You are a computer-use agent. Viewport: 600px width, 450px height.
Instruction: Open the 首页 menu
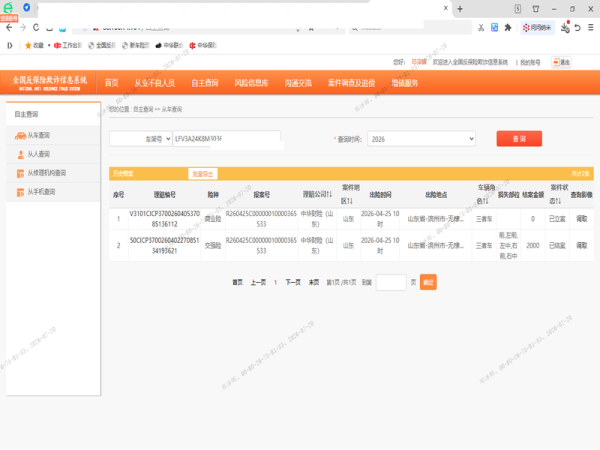[x=112, y=83]
